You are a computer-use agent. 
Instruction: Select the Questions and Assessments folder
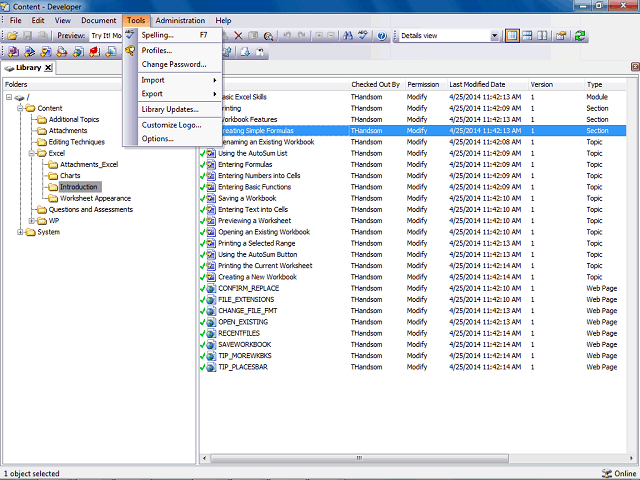tap(91, 210)
